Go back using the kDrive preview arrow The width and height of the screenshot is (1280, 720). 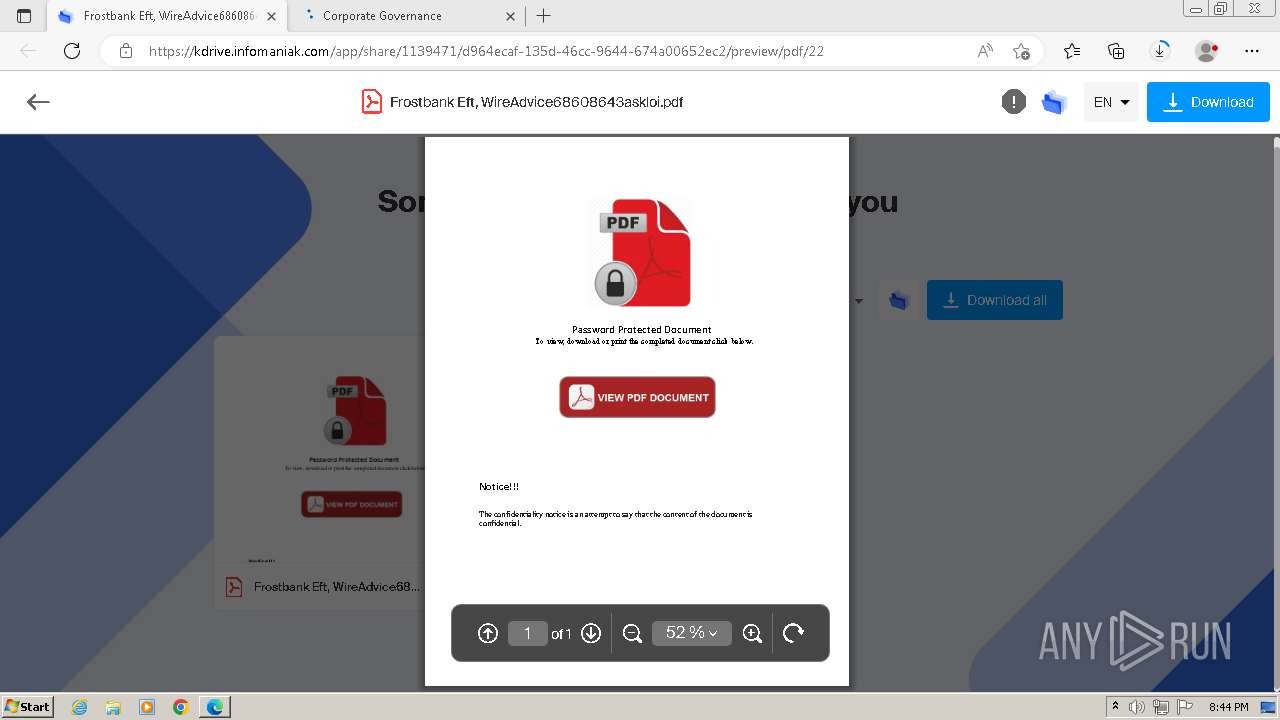(x=38, y=102)
